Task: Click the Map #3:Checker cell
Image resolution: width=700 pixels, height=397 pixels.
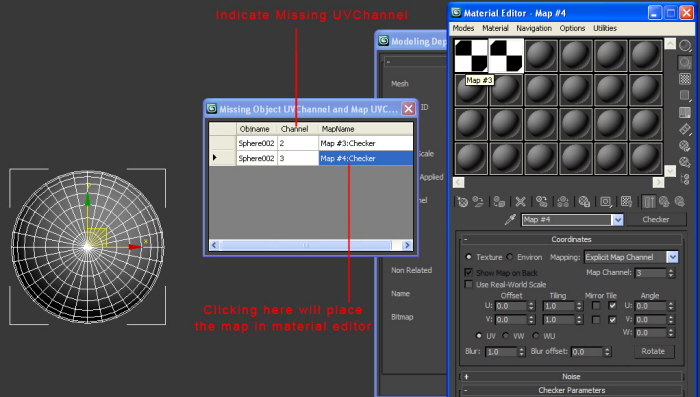Action: point(366,143)
